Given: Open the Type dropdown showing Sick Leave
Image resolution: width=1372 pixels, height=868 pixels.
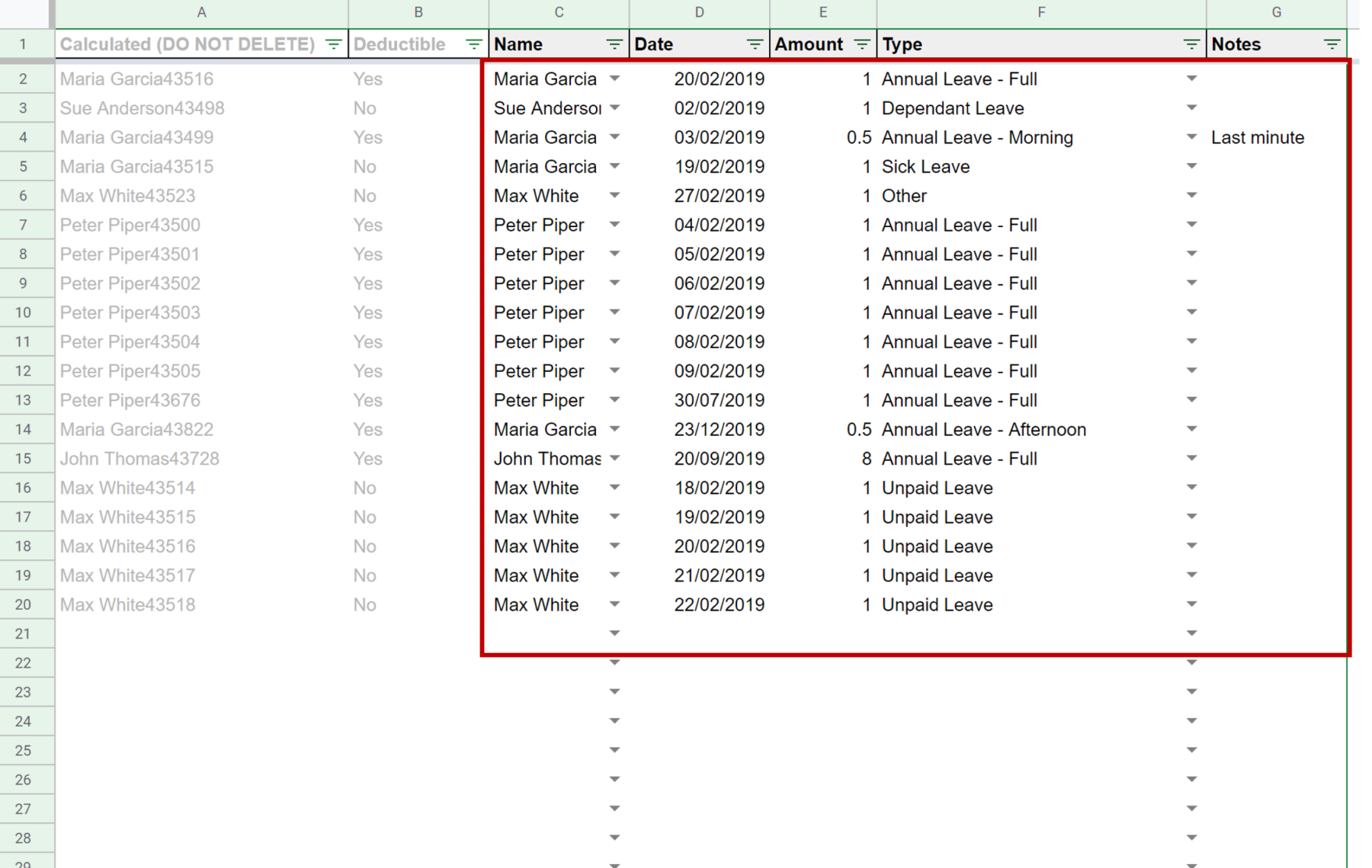Looking at the screenshot, I should click(x=1191, y=166).
